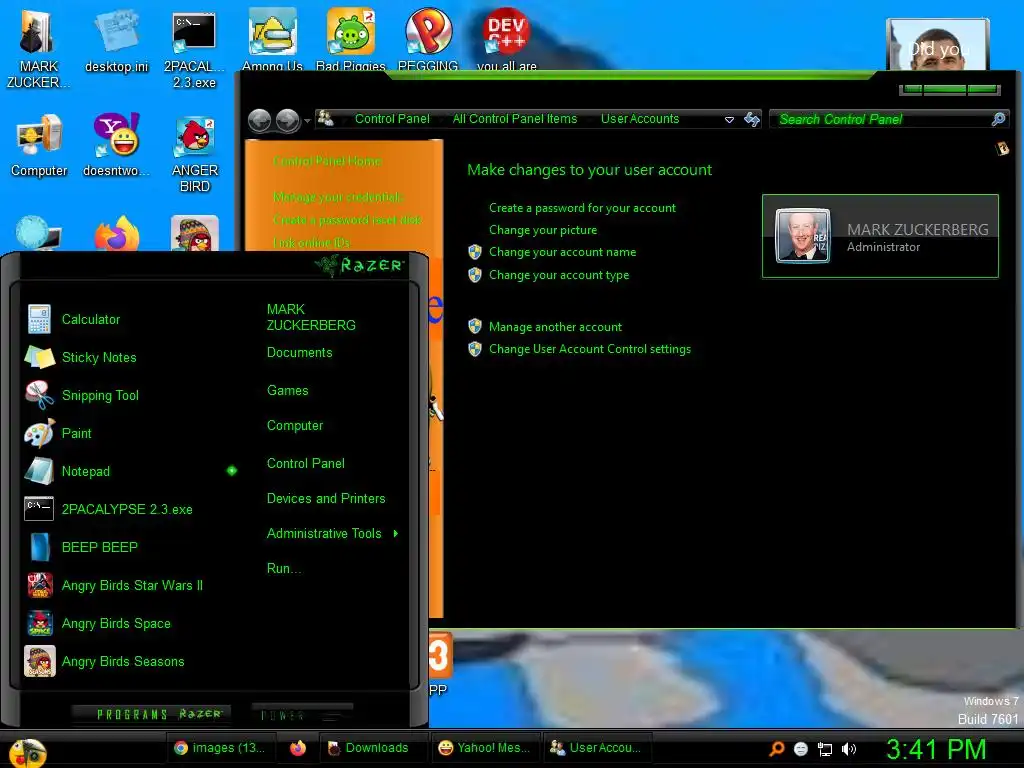The width and height of the screenshot is (1024, 768).
Task: Open Bad Piggies desktop shortcut
Action: [x=351, y=39]
